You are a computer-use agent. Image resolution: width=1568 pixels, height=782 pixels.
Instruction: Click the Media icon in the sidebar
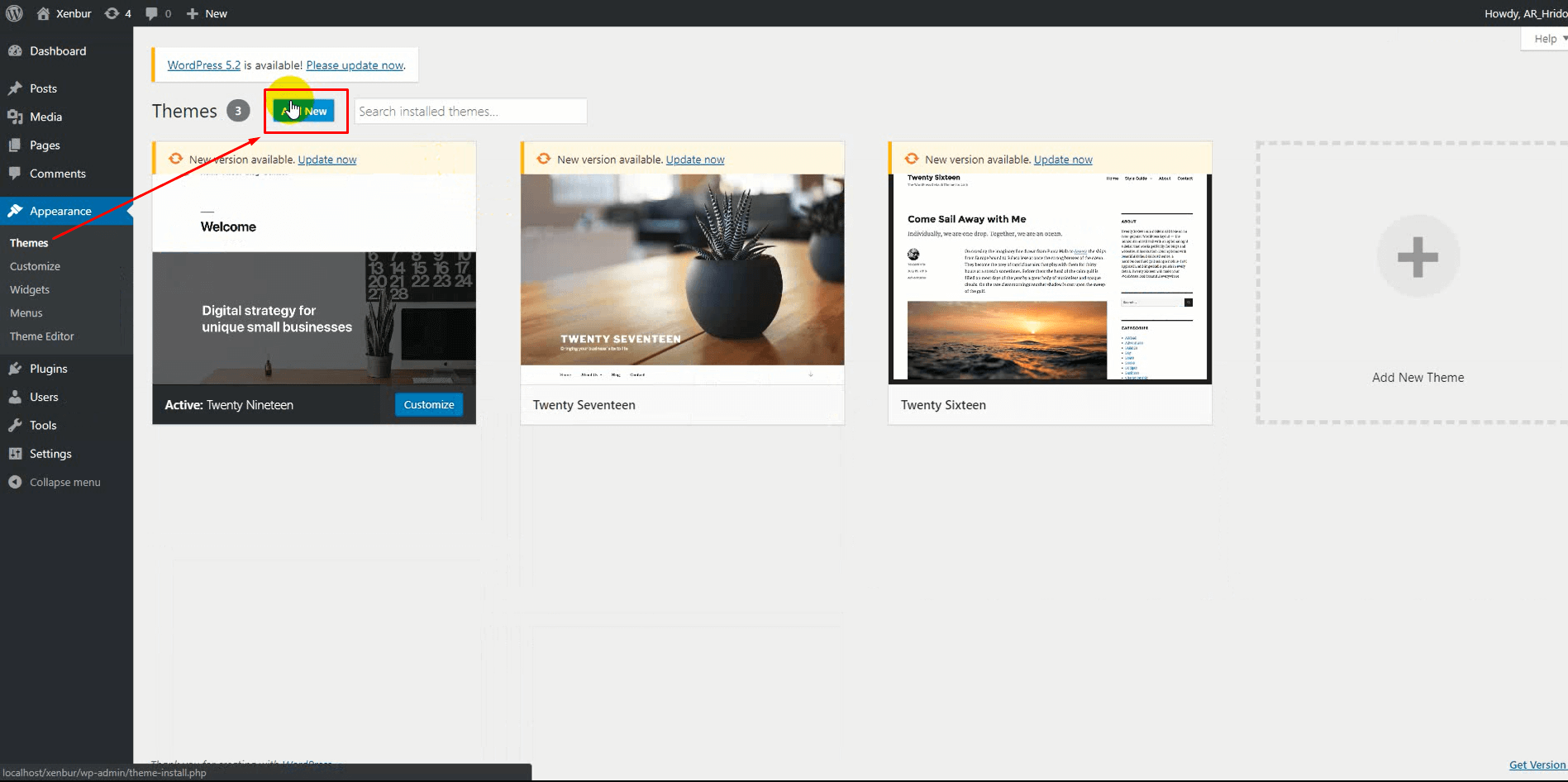click(15, 117)
